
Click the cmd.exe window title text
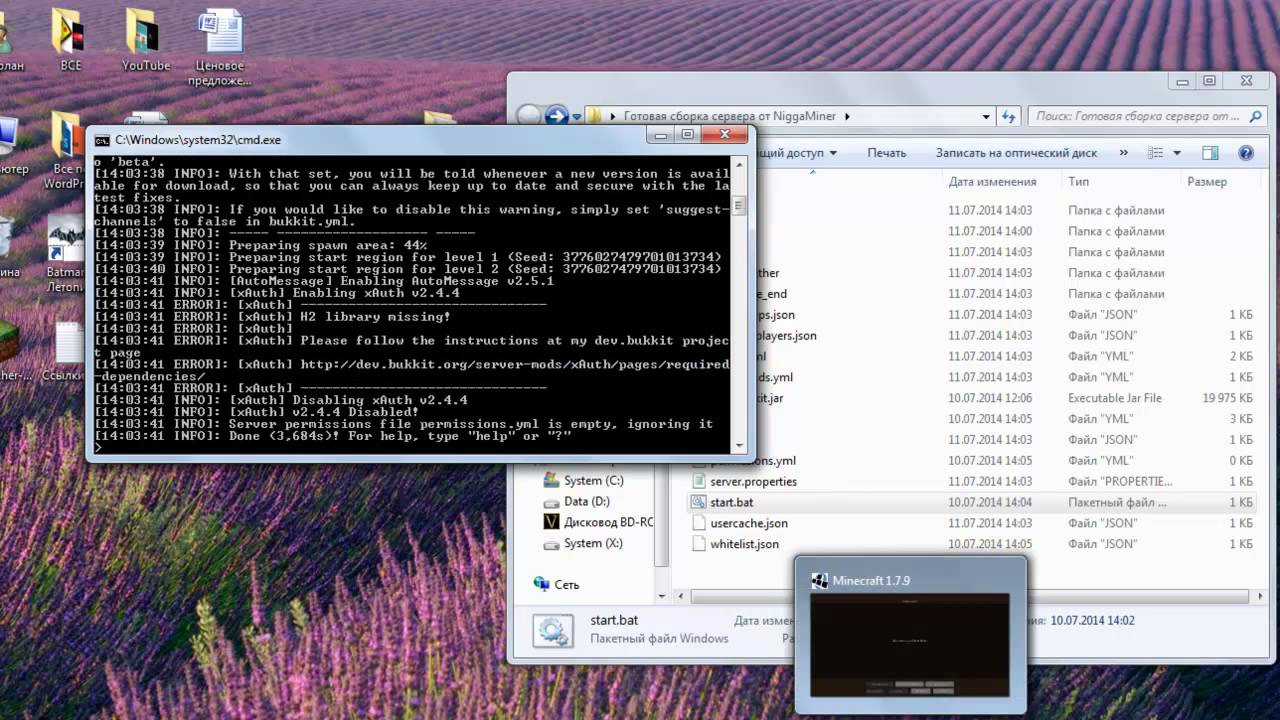(198, 140)
